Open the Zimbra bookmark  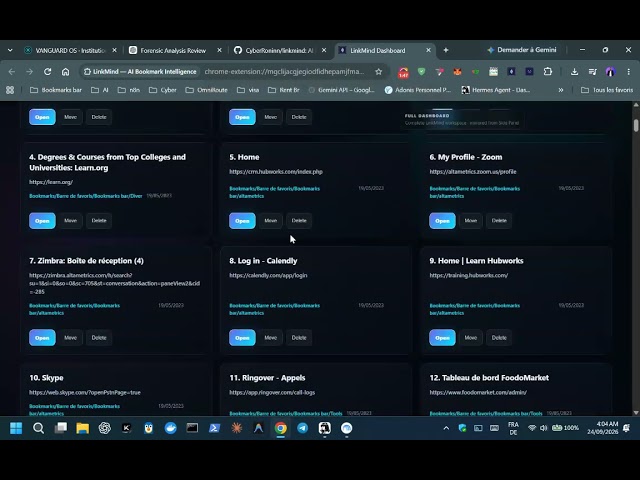[x=42, y=338]
